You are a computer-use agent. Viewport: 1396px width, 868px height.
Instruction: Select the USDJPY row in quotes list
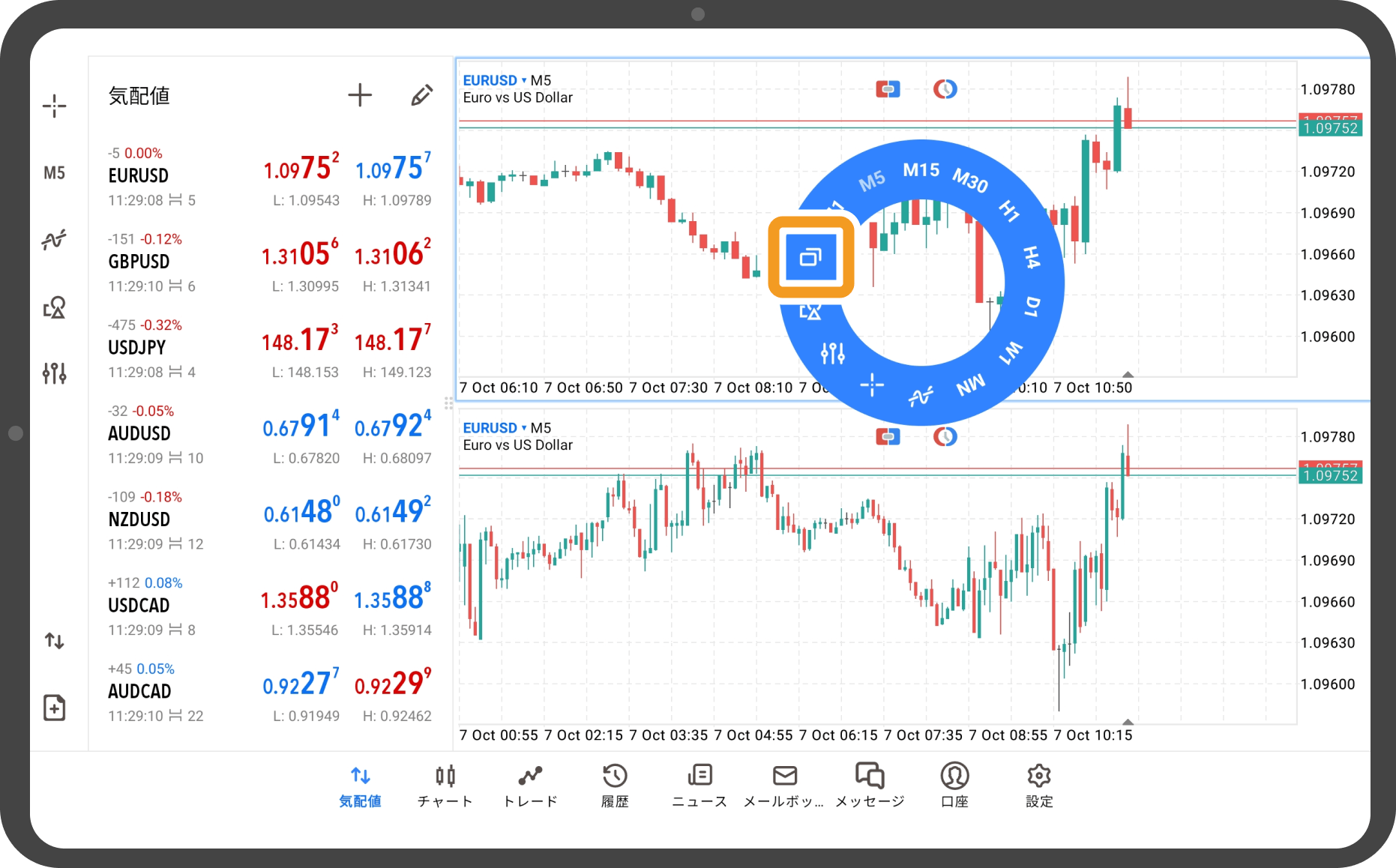[270, 349]
